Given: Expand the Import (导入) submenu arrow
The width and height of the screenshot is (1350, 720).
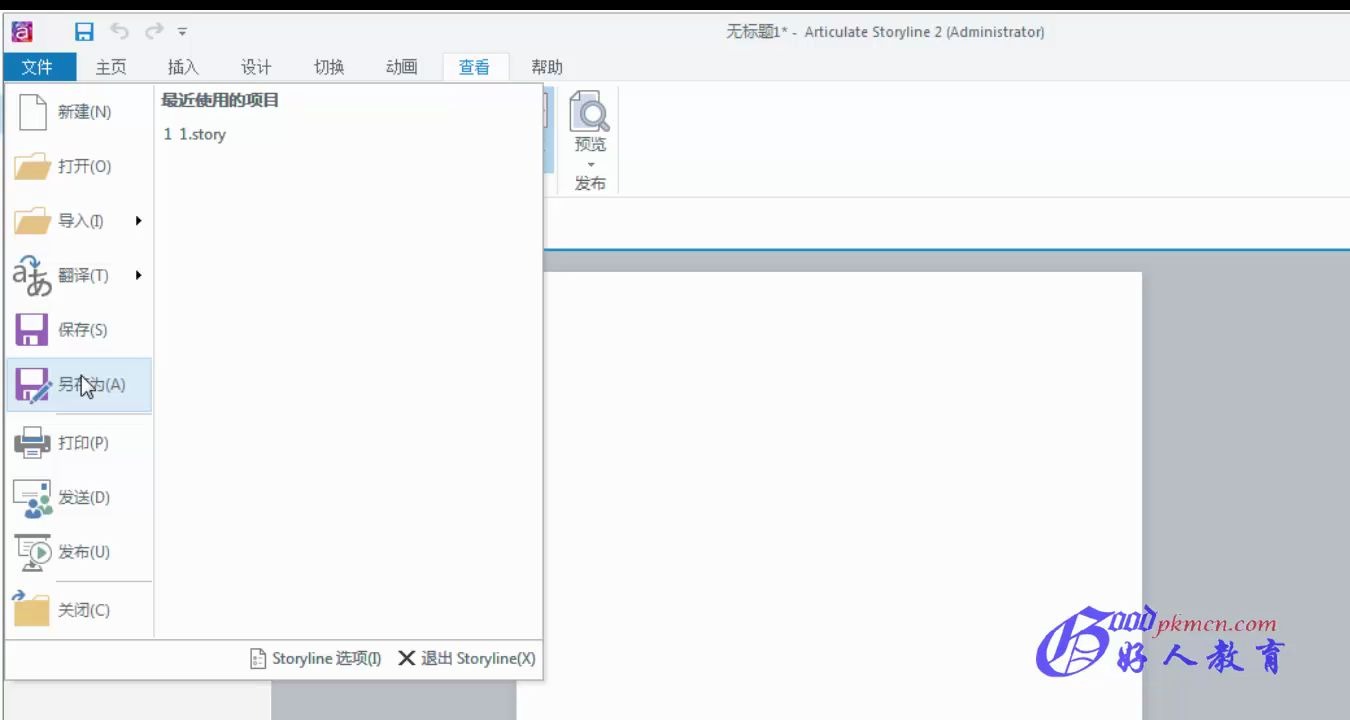Looking at the screenshot, I should pos(139,221).
